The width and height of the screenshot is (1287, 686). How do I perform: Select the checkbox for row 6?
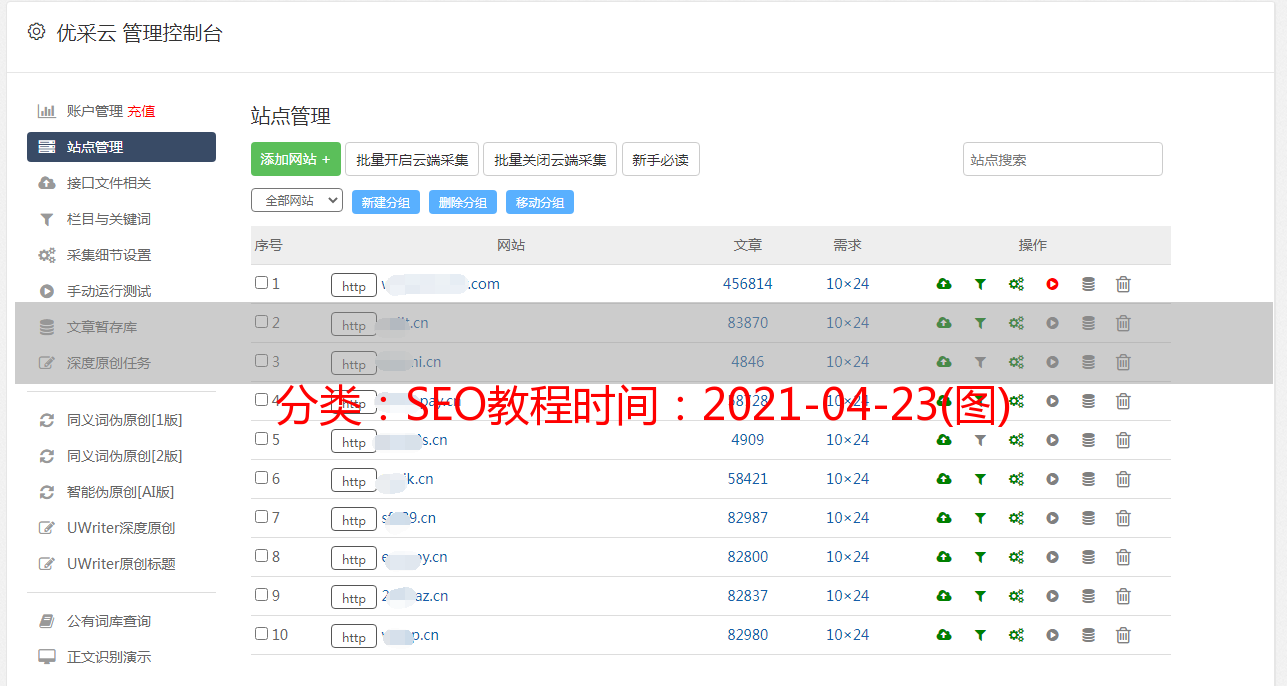click(x=261, y=478)
